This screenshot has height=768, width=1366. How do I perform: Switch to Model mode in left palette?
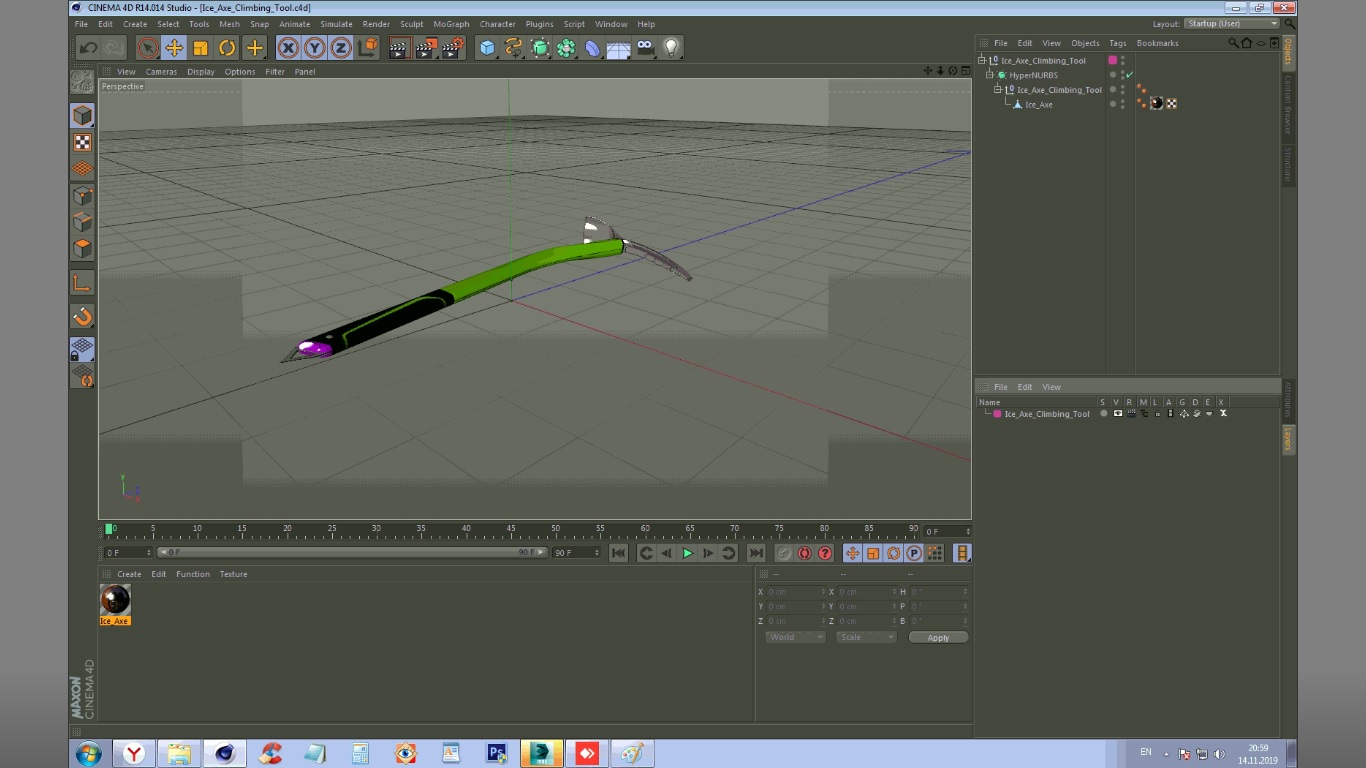tap(82, 116)
